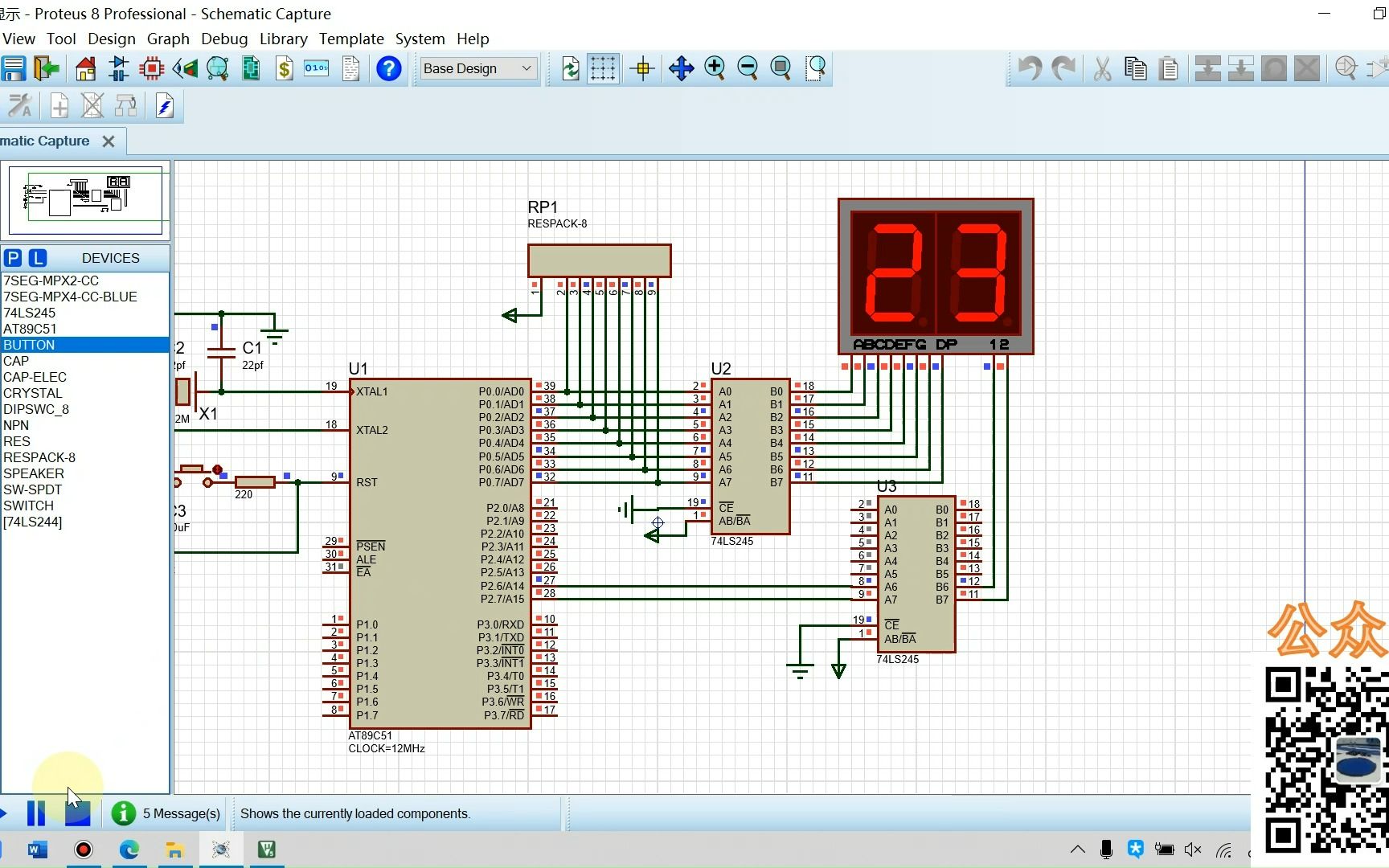Open the Debug menu
The image size is (1389, 868).
coord(224,39)
